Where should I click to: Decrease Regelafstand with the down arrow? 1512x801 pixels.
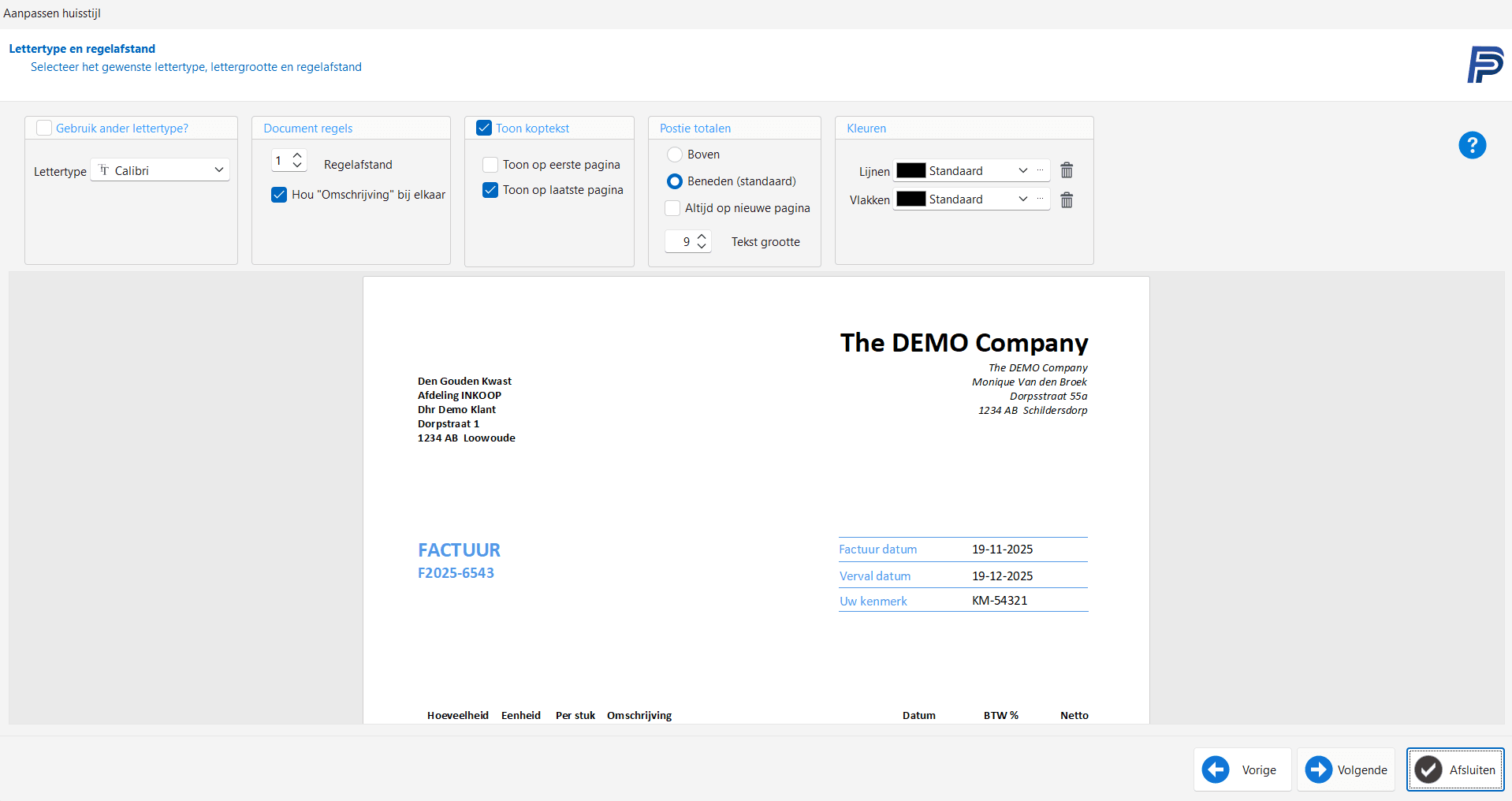point(297,166)
